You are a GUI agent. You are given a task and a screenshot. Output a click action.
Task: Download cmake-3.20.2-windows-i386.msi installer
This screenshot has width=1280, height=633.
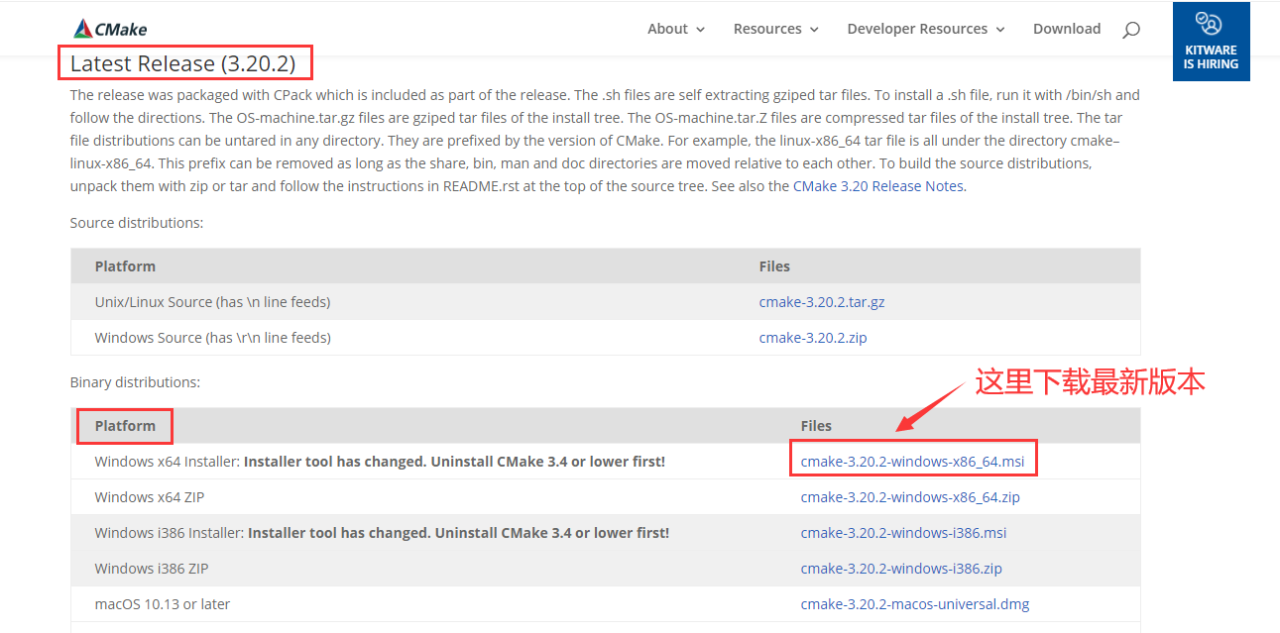click(x=904, y=533)
